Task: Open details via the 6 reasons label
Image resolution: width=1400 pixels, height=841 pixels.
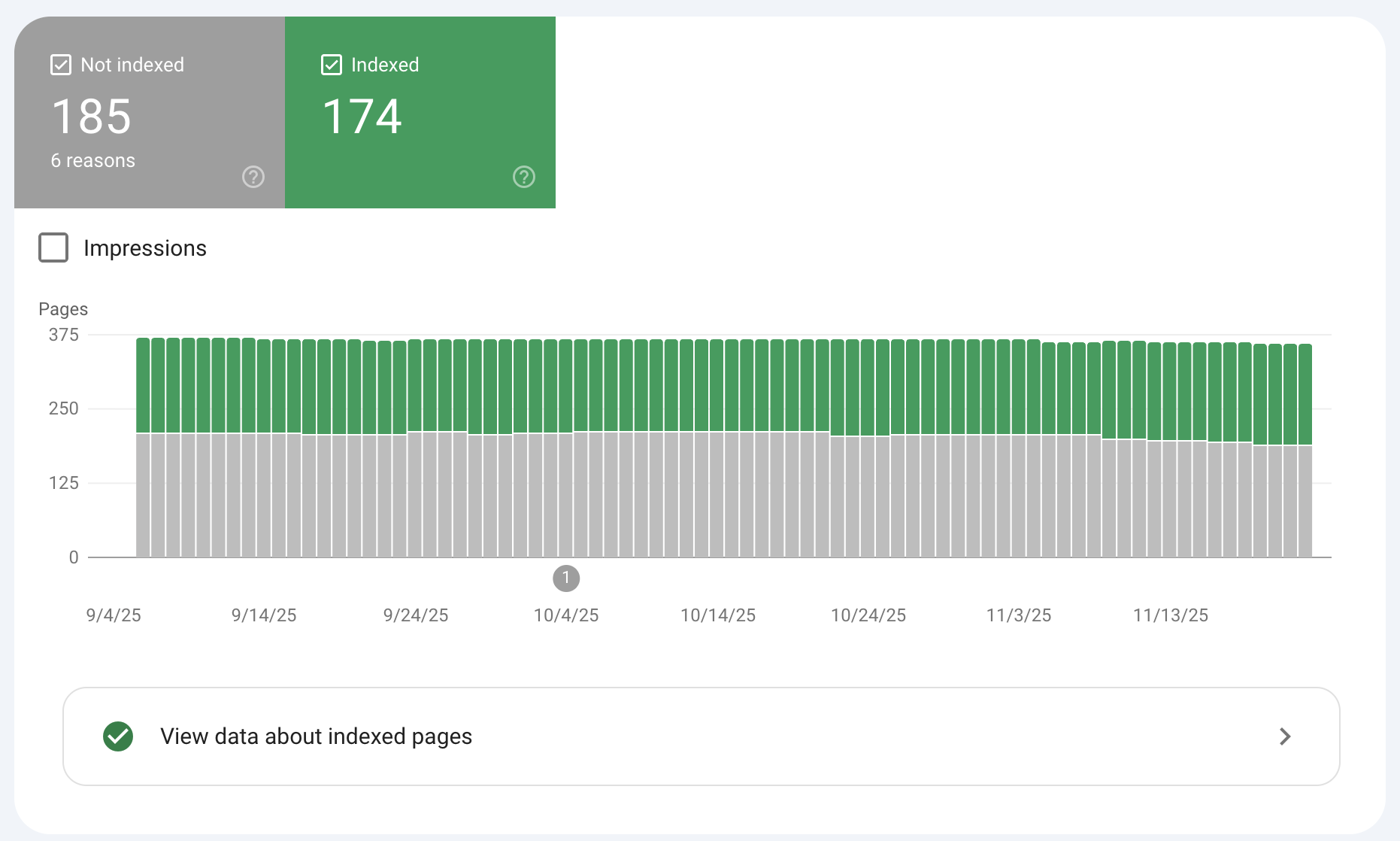Action: (92, 159)
